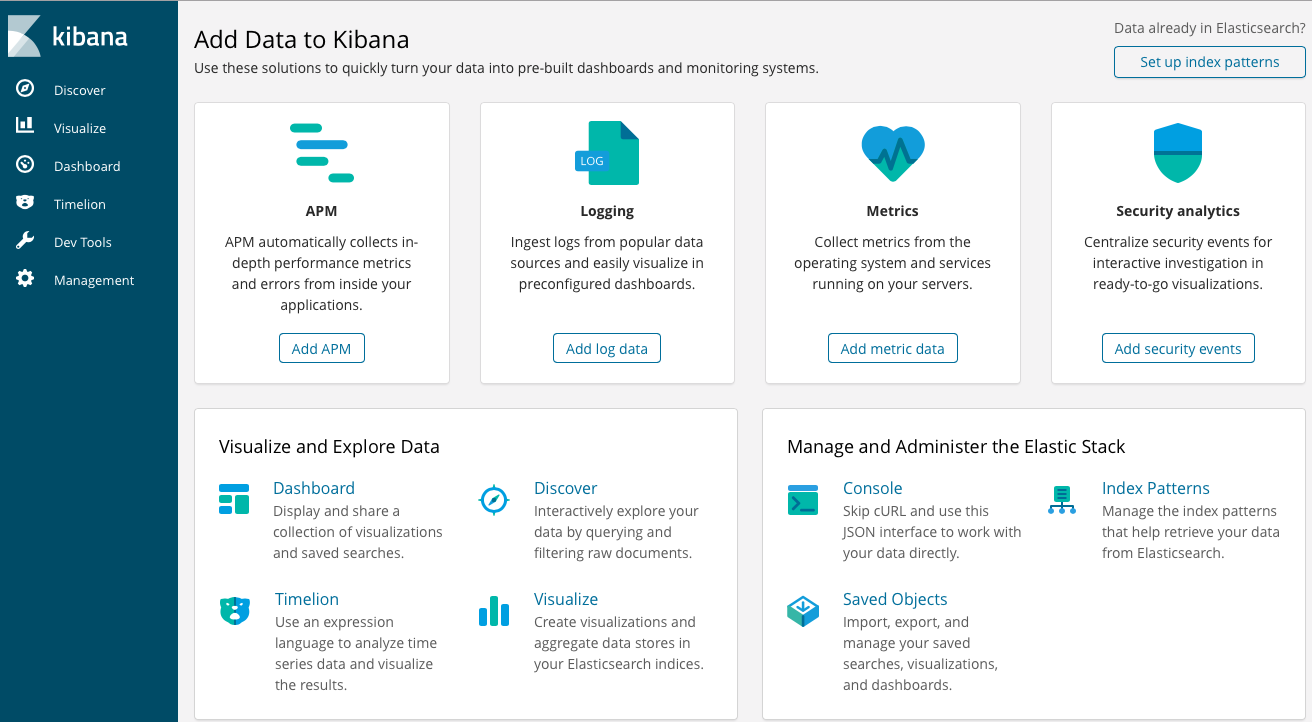Go to Dashboard in the sidebar
The image size is (1312, 722).
tap(87, 166)
